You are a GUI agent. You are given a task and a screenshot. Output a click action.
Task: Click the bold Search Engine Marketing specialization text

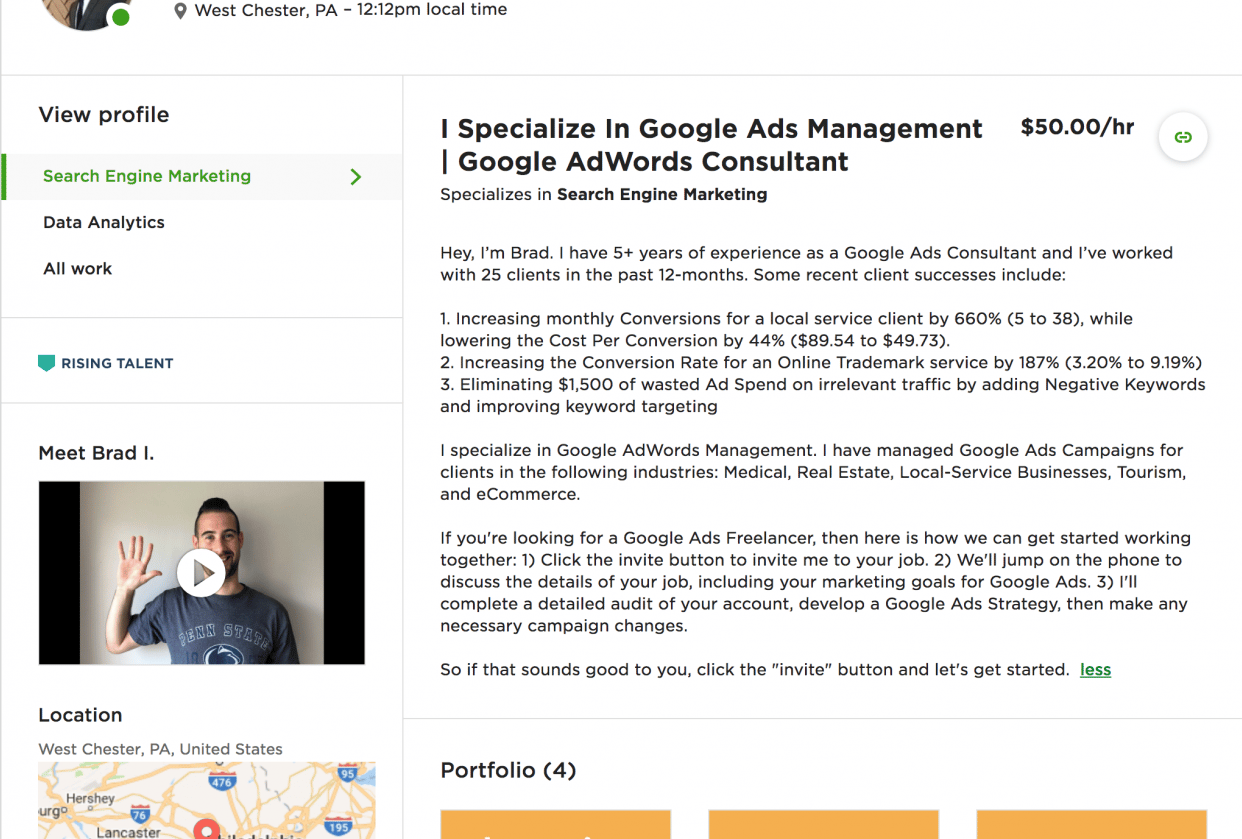point(662,195)
